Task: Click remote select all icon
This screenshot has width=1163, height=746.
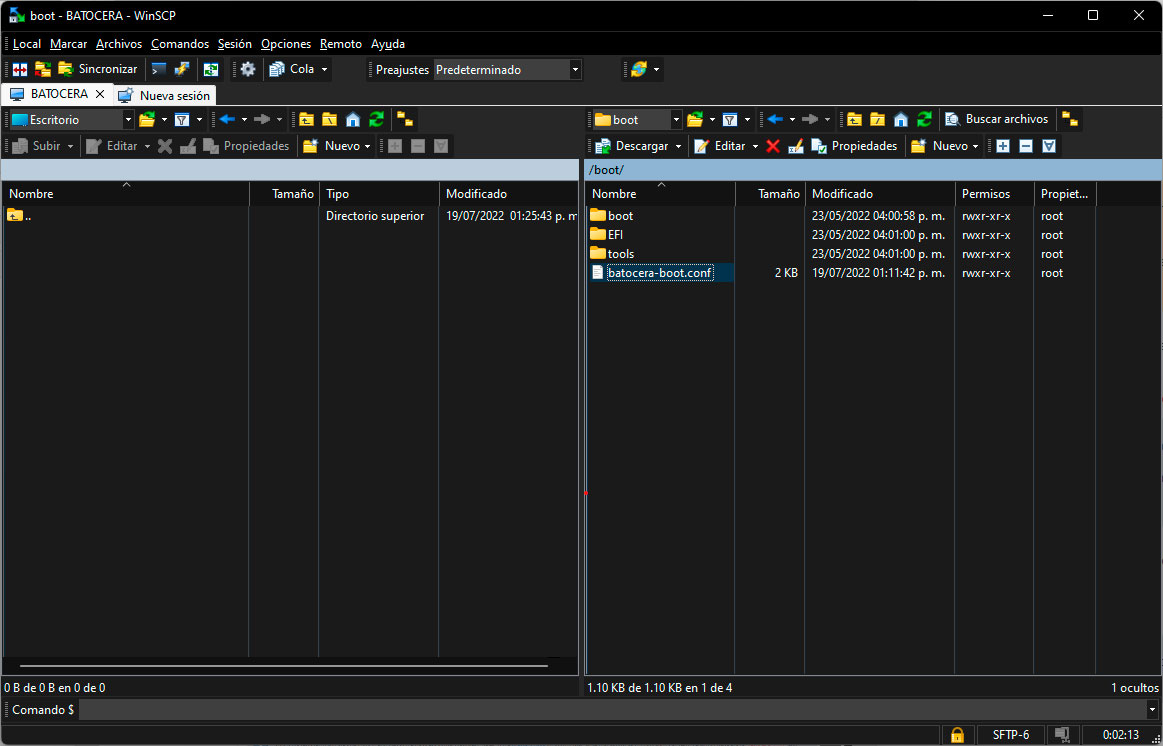Action: coord(1049,146)
